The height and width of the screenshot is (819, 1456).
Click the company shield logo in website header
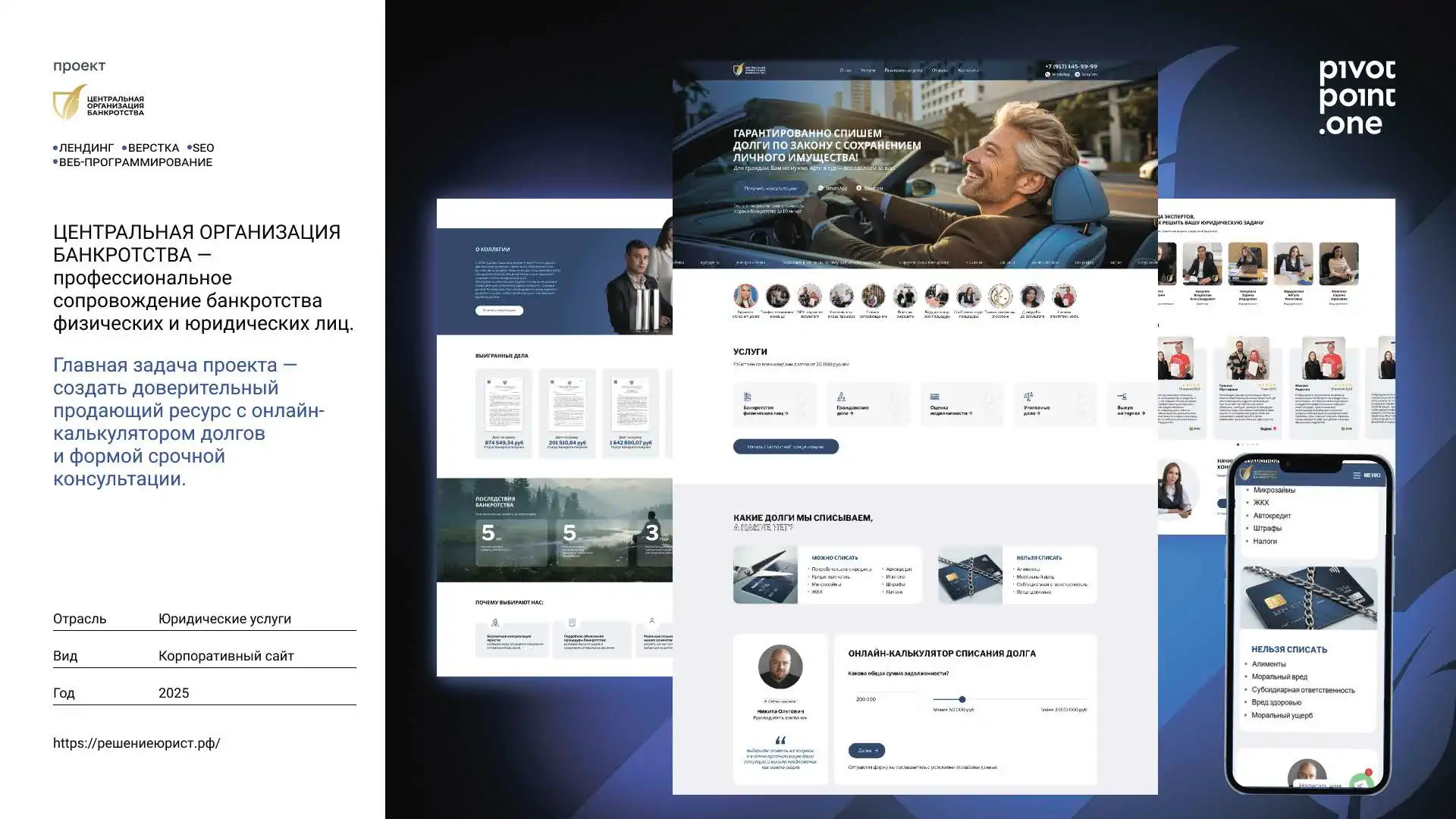pyautogui.click(x=739, y=70)
